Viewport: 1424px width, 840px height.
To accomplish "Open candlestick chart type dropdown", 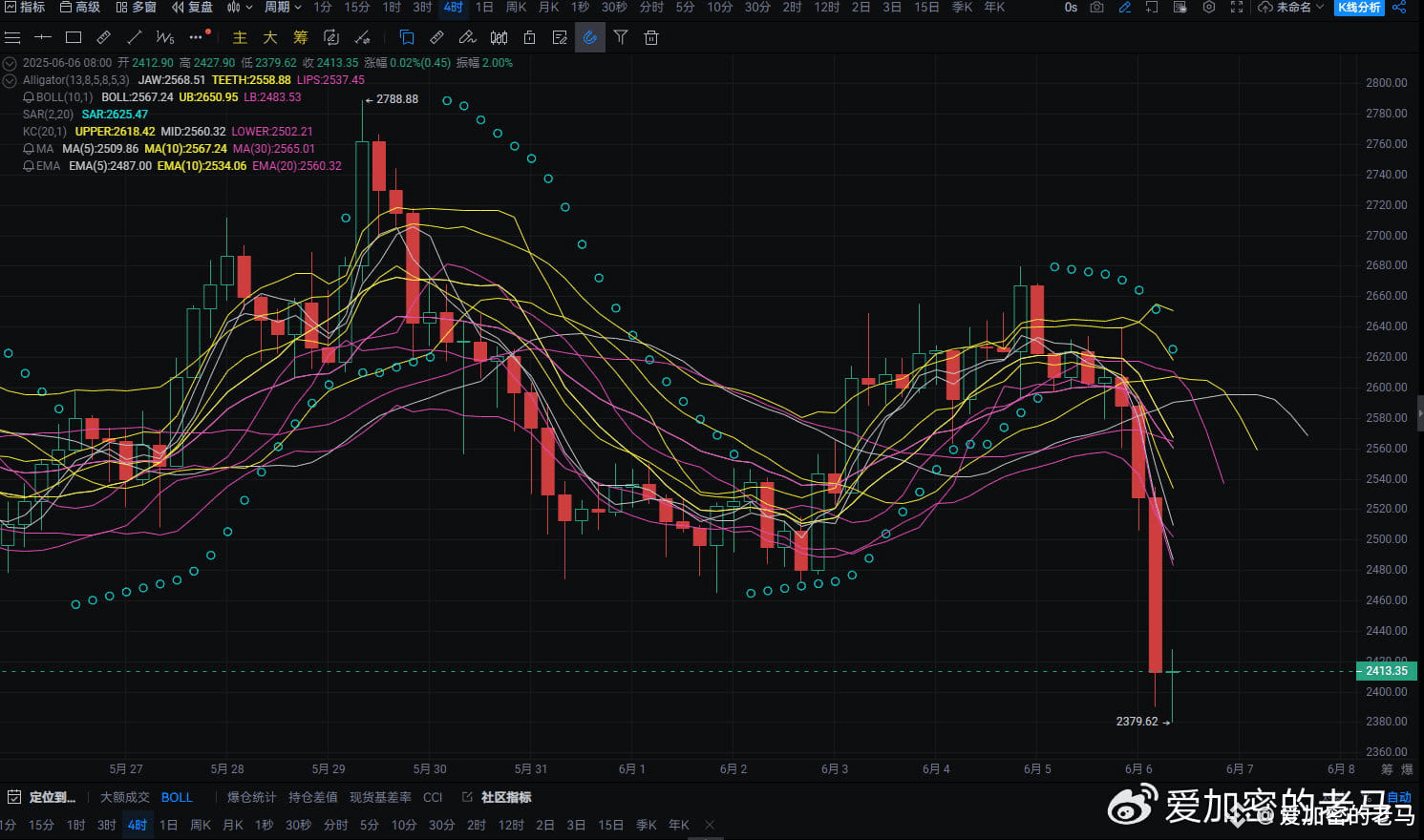I will (x=240, y=7).
